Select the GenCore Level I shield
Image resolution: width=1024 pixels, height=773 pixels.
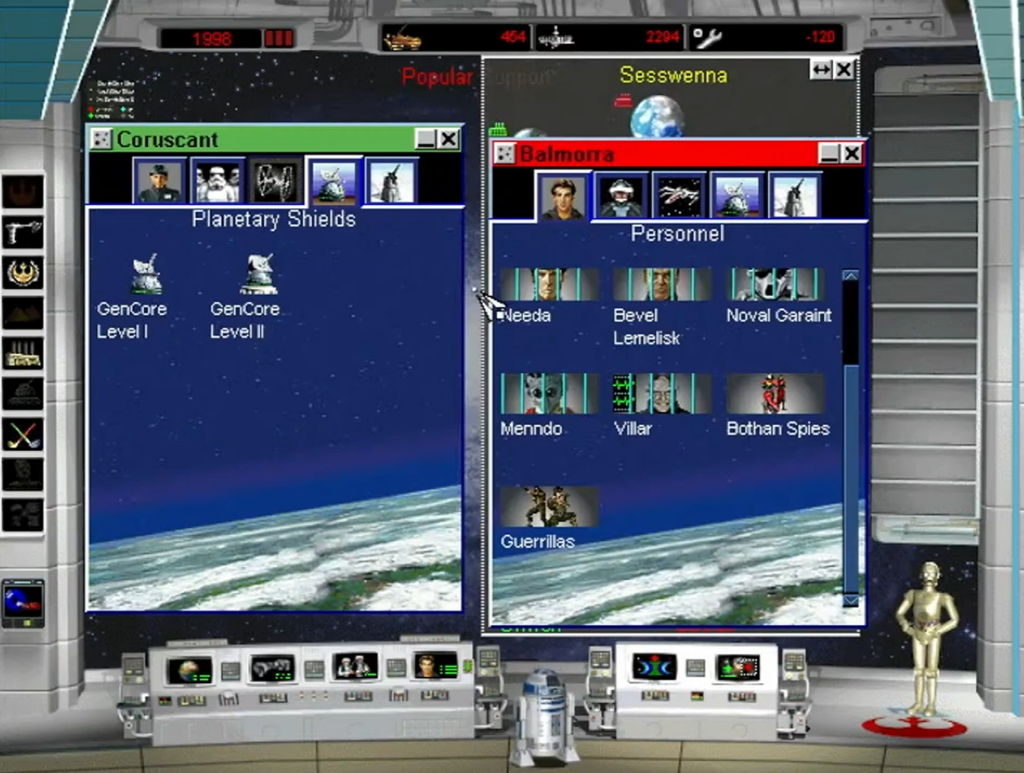coord(147,274)
